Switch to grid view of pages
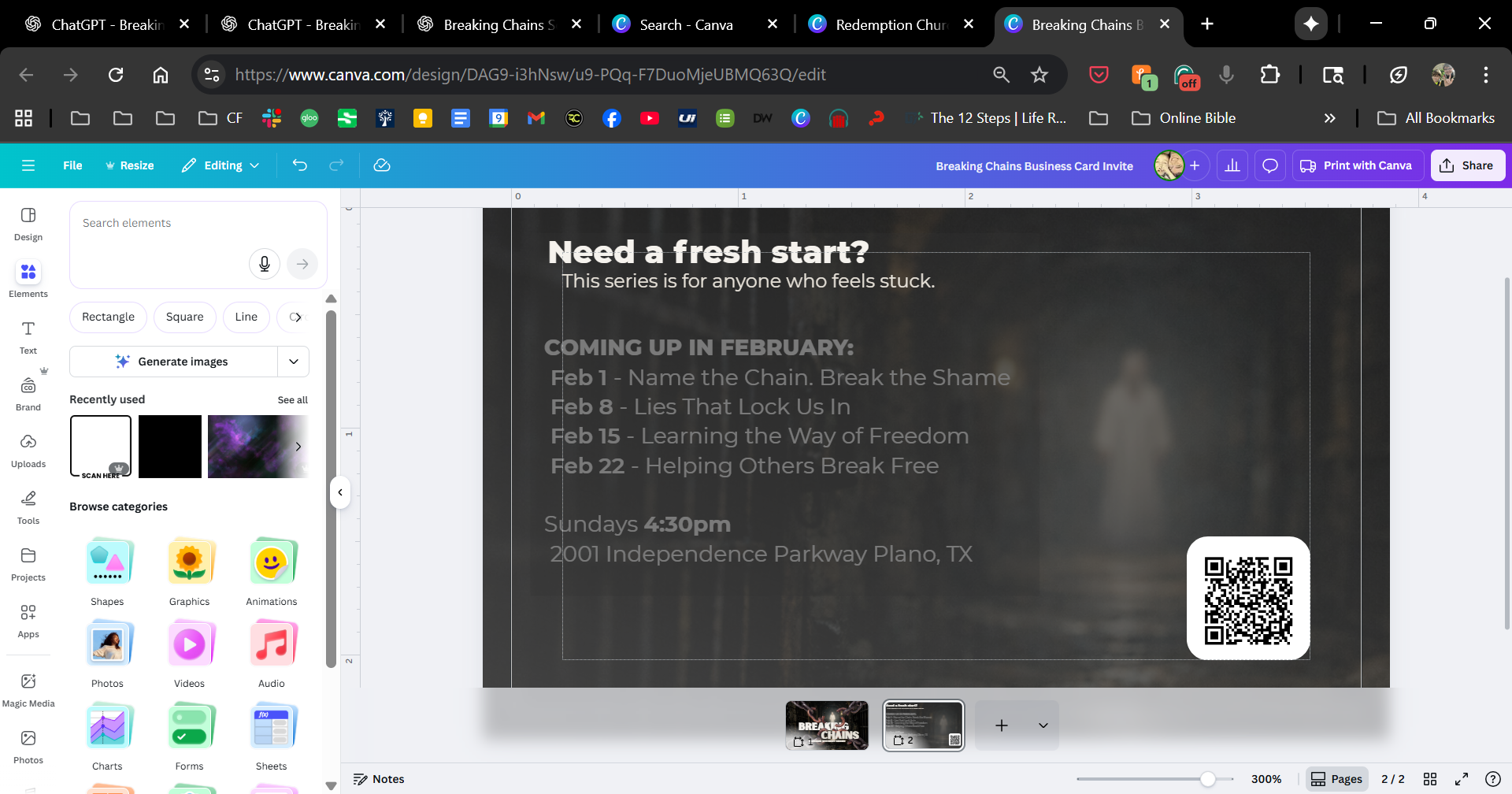This screenshot has height=794, width=1512. (x=1430, y=779)
